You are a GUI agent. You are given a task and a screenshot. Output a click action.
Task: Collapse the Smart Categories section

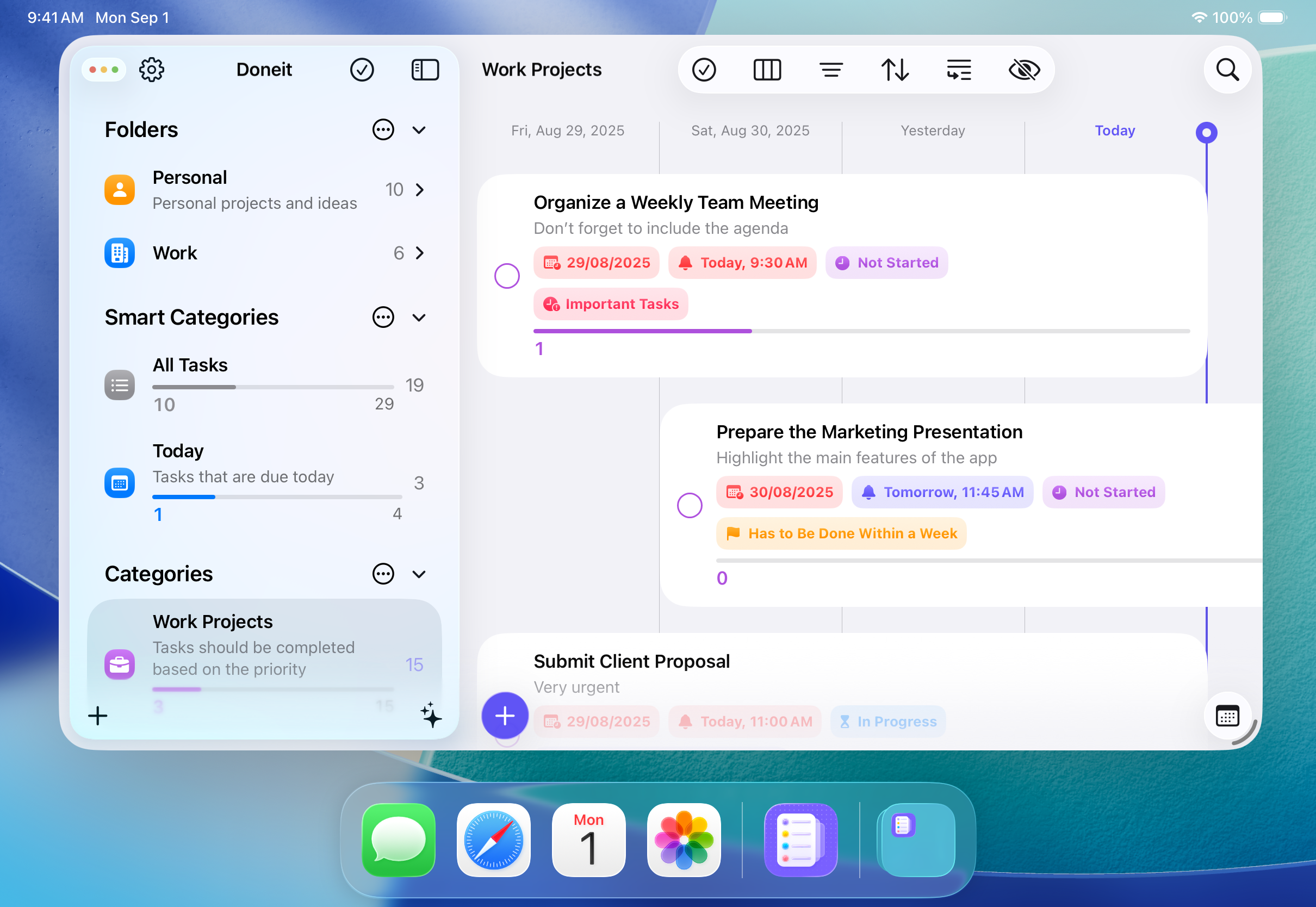(419, 318)
